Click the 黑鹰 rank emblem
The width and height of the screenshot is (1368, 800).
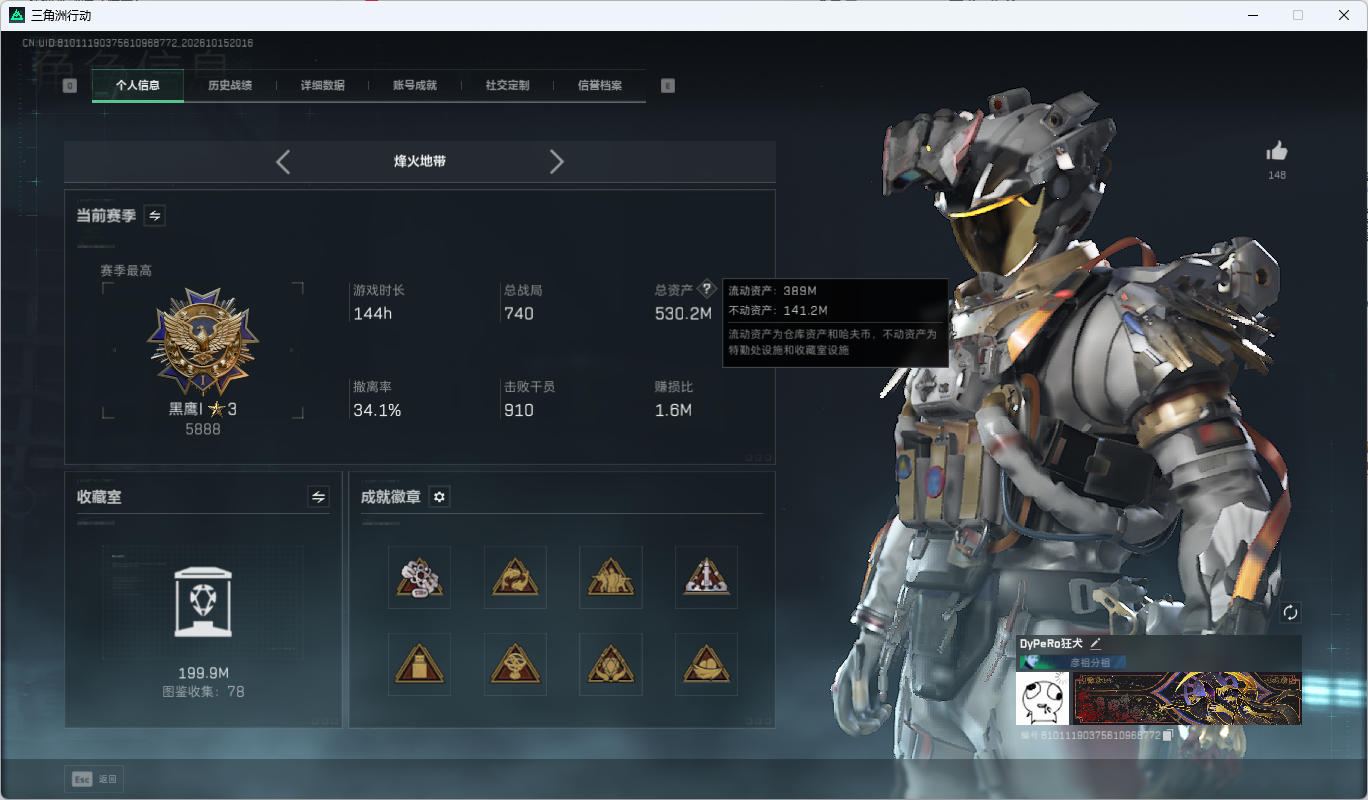click(x=203, y=344)
